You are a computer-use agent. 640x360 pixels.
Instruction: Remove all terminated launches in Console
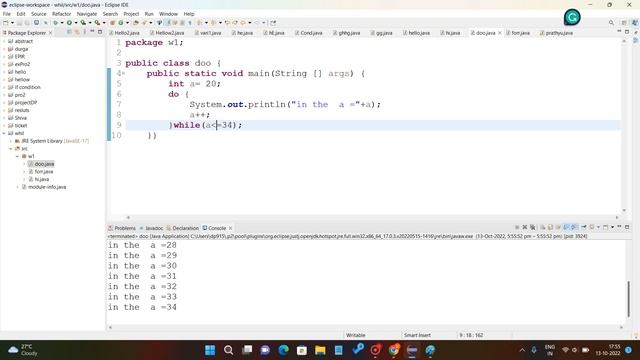pyautogui.click(x=532, y=227)
